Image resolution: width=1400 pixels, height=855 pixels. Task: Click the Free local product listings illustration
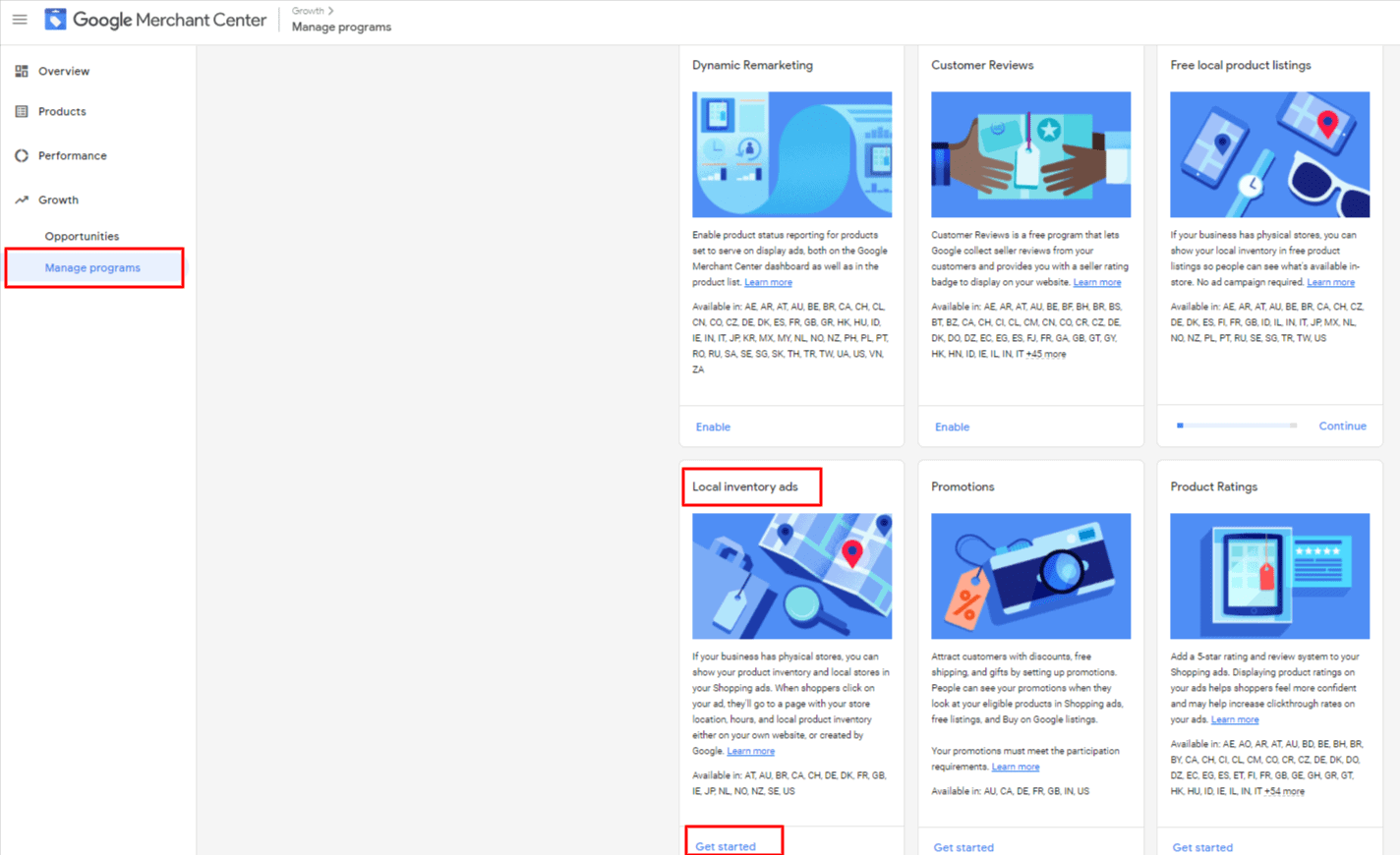tap(1269, 154)
